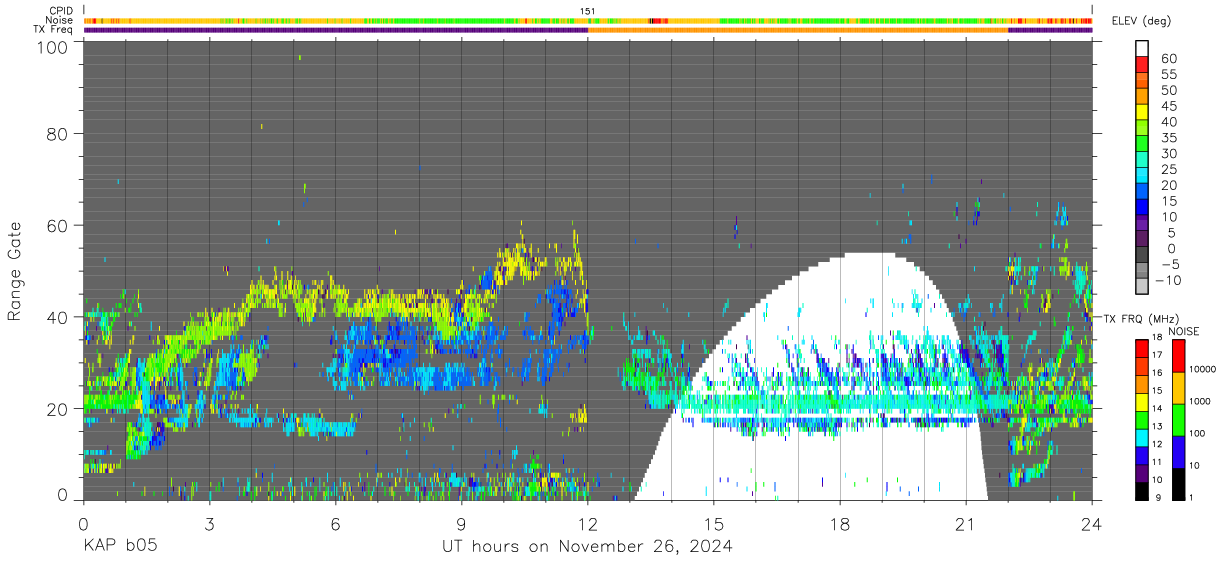Click the 12 UT hour axis tick label
Screen dimensions: 1228x567
click(588, 522)
